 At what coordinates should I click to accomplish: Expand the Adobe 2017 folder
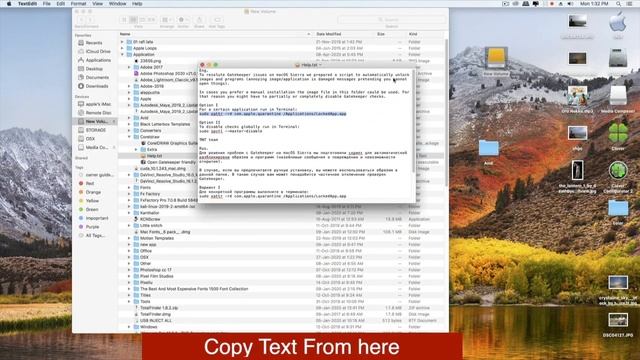129,67
